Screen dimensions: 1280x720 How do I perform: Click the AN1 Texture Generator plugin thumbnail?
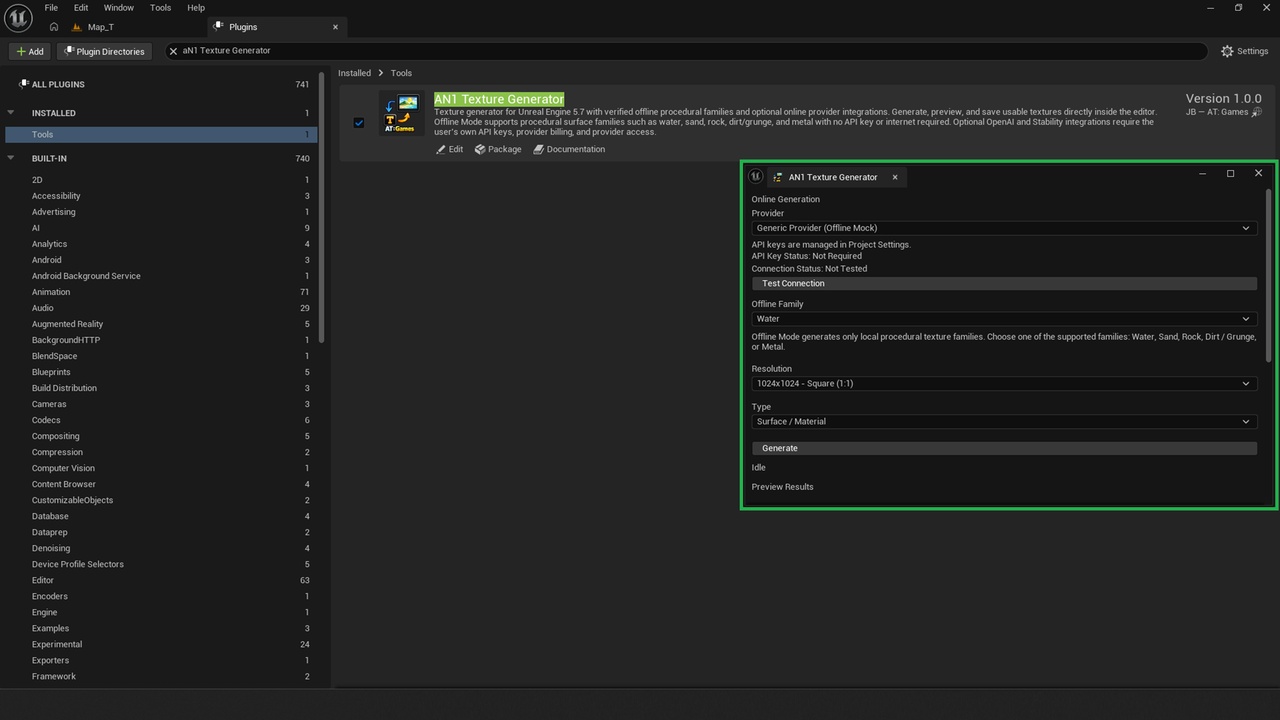pyautogui.click(x=401, y=113)
